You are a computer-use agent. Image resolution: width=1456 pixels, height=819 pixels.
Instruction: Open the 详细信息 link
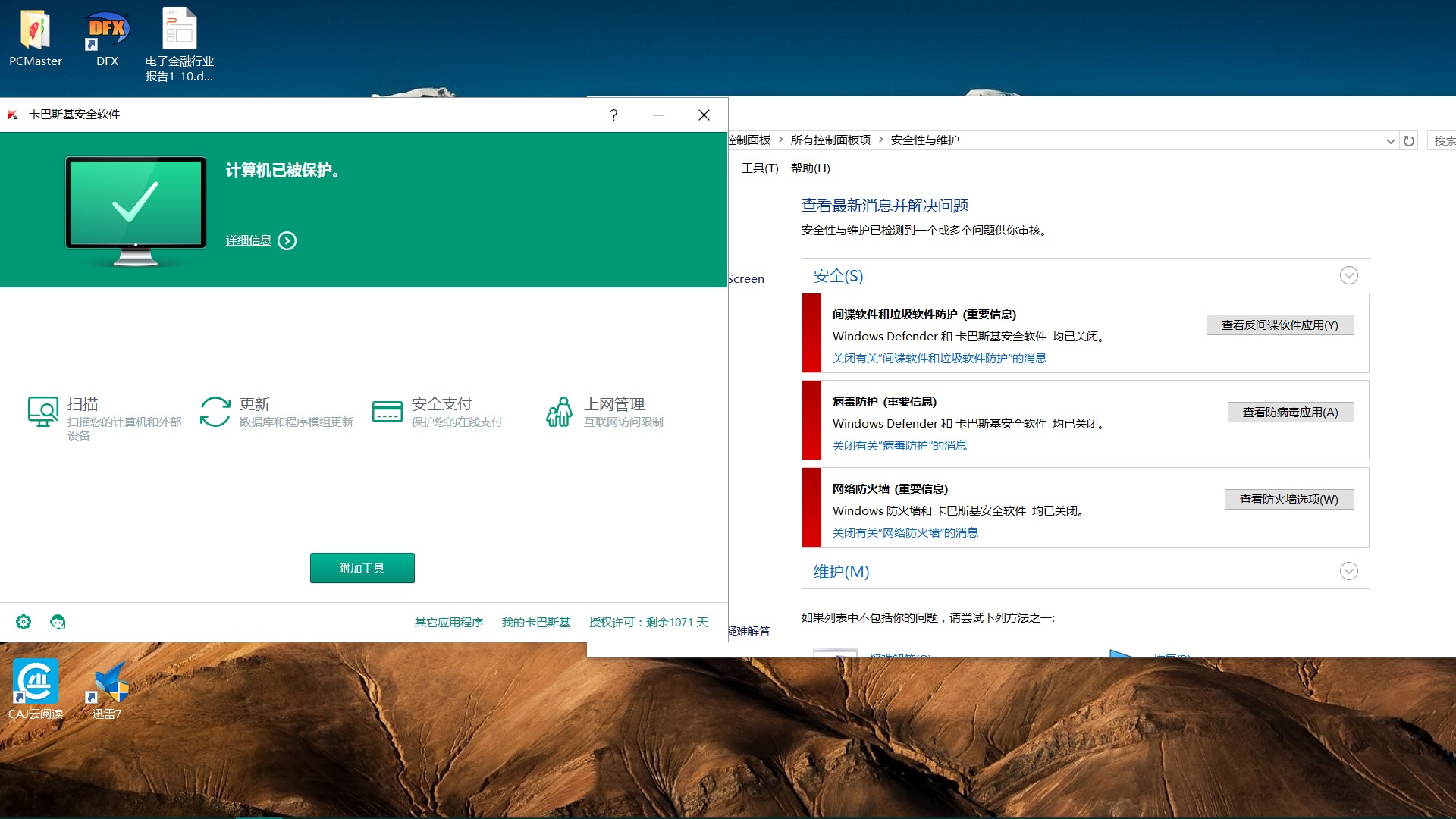point(248,240)
